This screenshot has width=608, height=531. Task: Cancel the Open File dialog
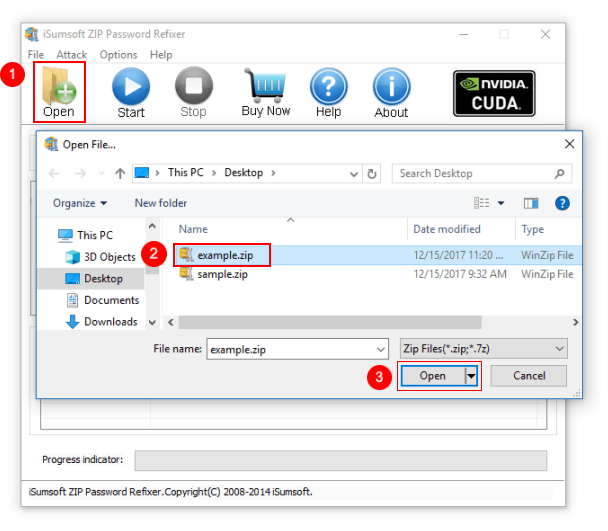529,375
